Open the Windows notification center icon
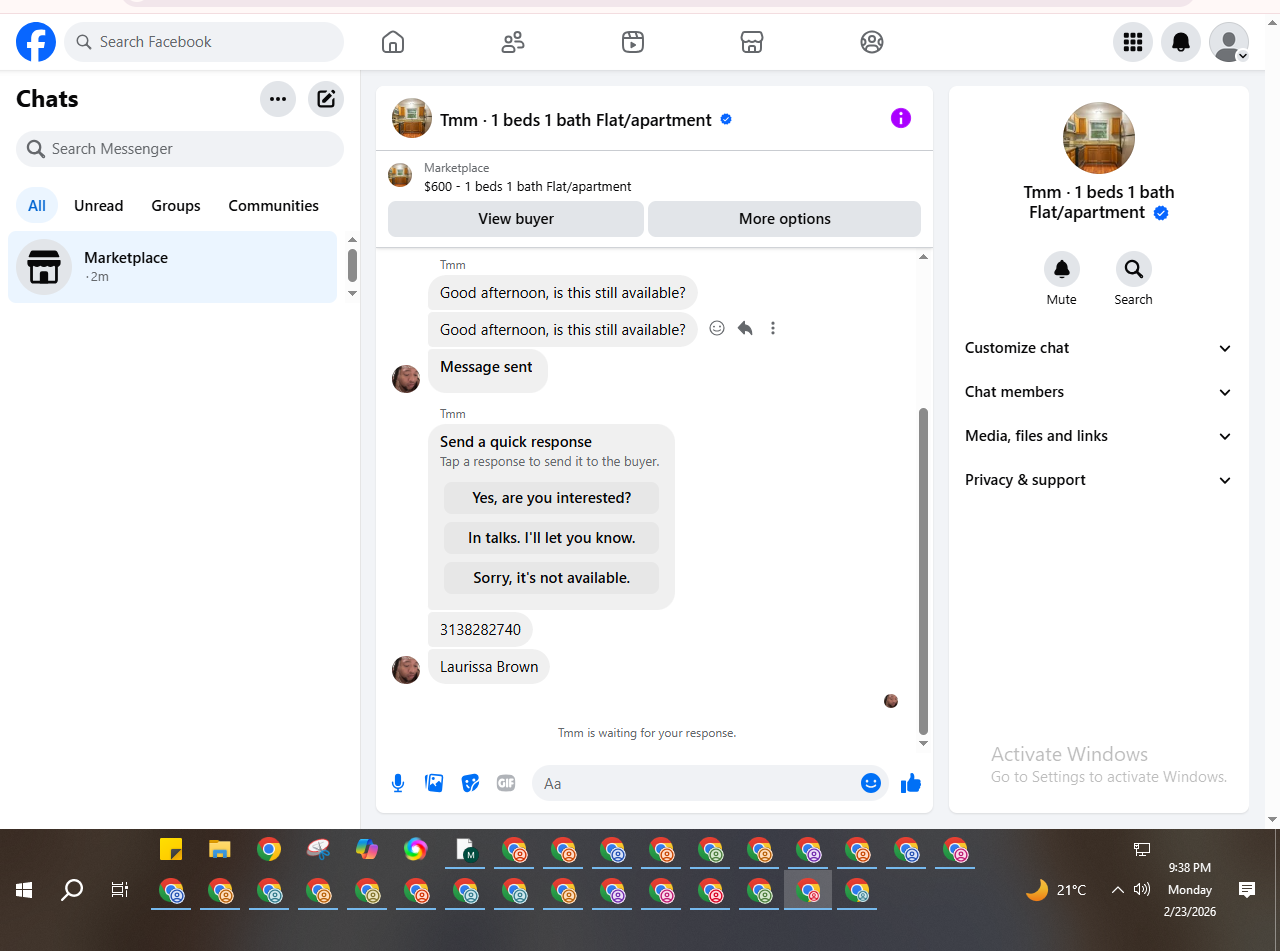This screenshot has height=951, width=1280. tap(1247, 889)
